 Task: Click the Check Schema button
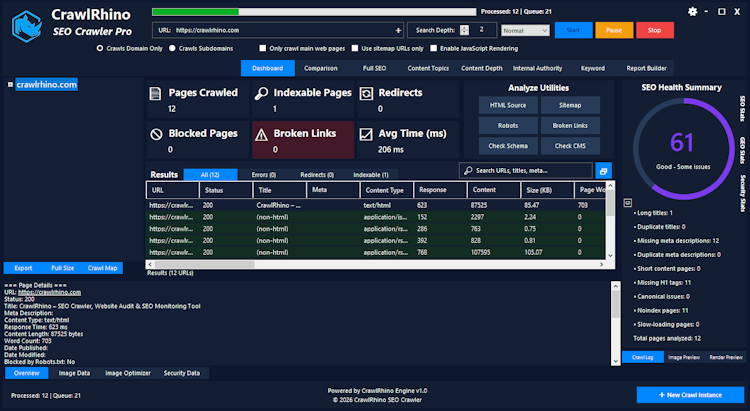508,146
